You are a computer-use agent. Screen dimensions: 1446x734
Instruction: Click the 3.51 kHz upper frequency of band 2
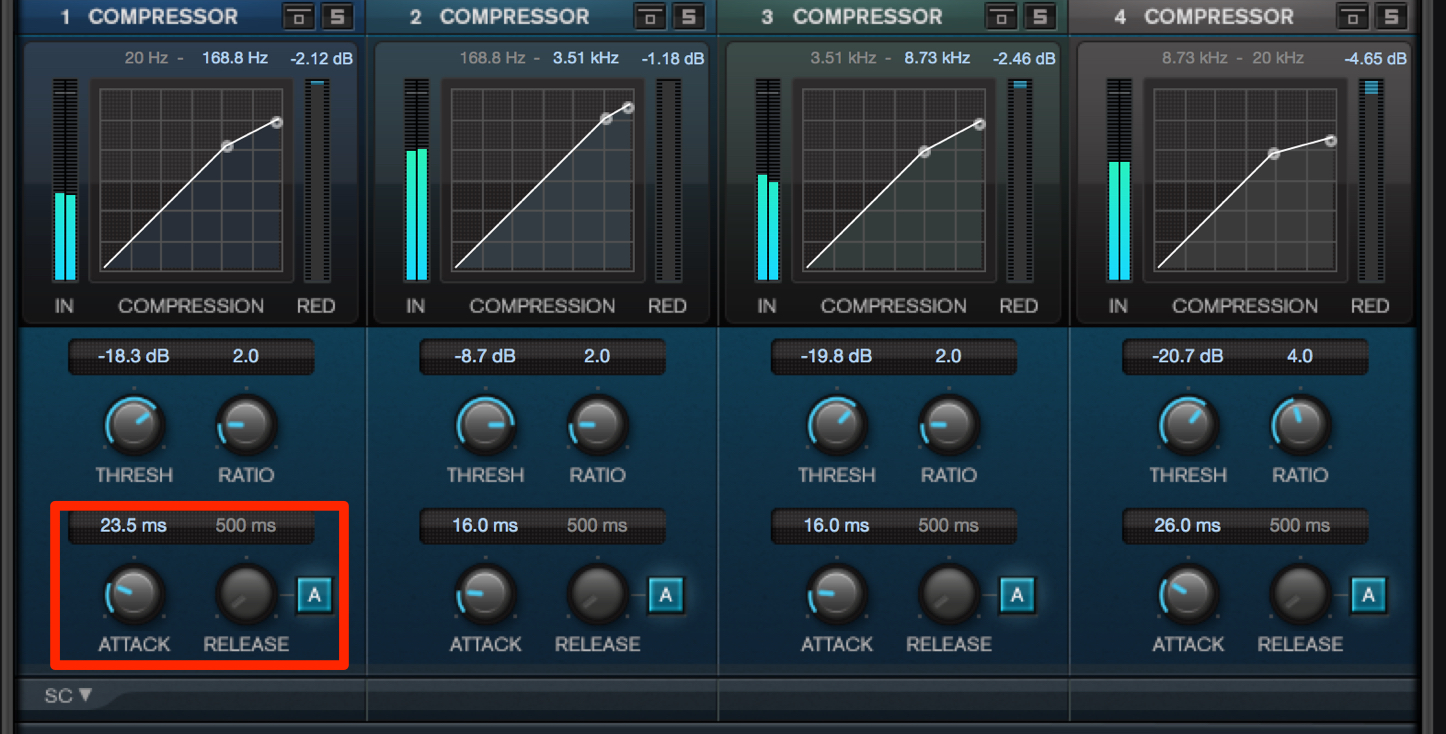[x=586, y=58]
